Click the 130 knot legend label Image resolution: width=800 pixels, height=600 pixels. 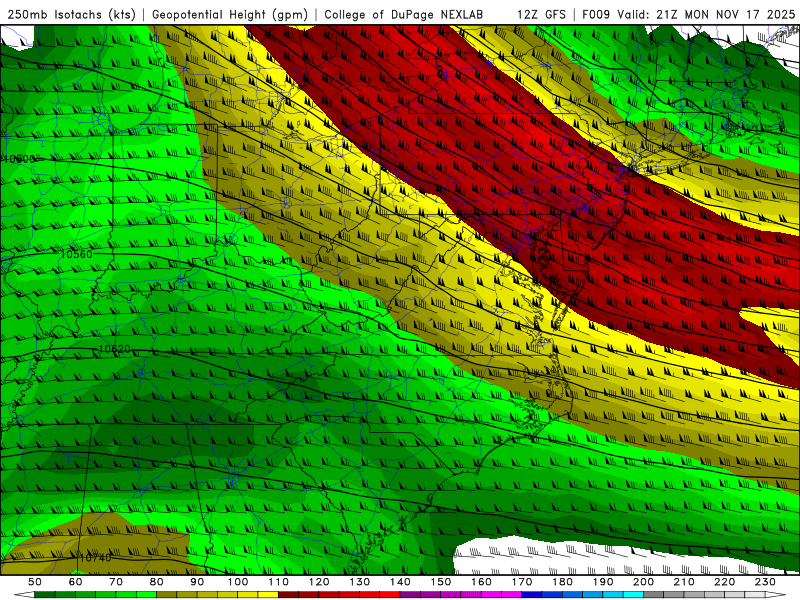pos(360,582)
